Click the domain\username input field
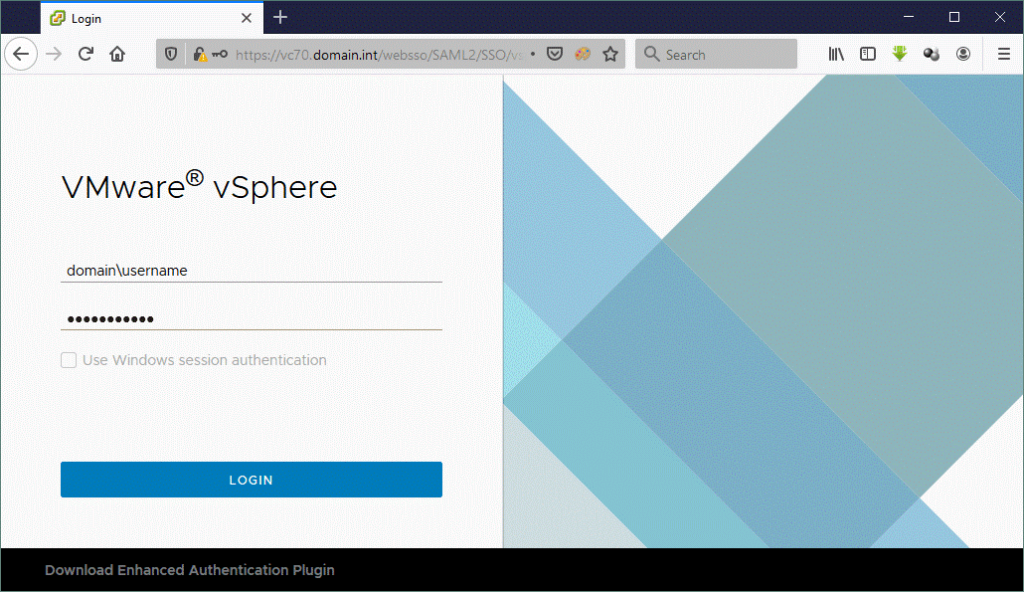The image size is (1024, 592). click(250, 270)
